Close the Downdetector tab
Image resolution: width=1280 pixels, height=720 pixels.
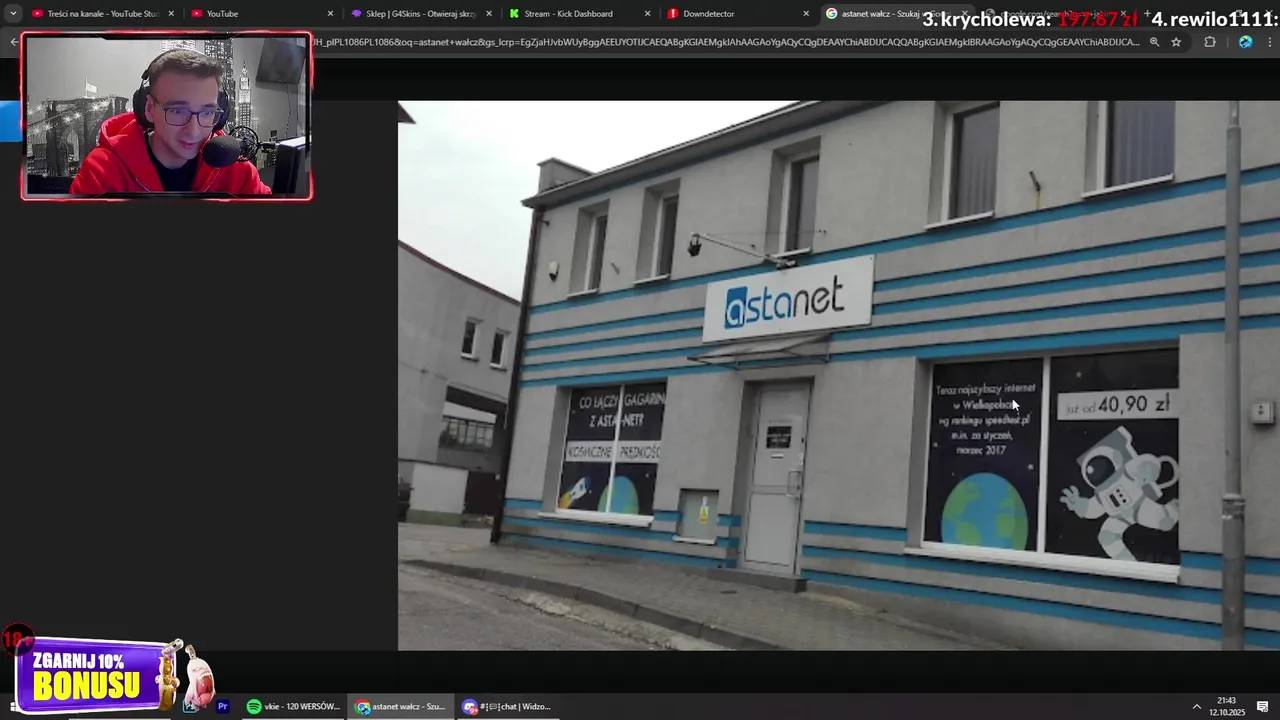pos(806,14)
